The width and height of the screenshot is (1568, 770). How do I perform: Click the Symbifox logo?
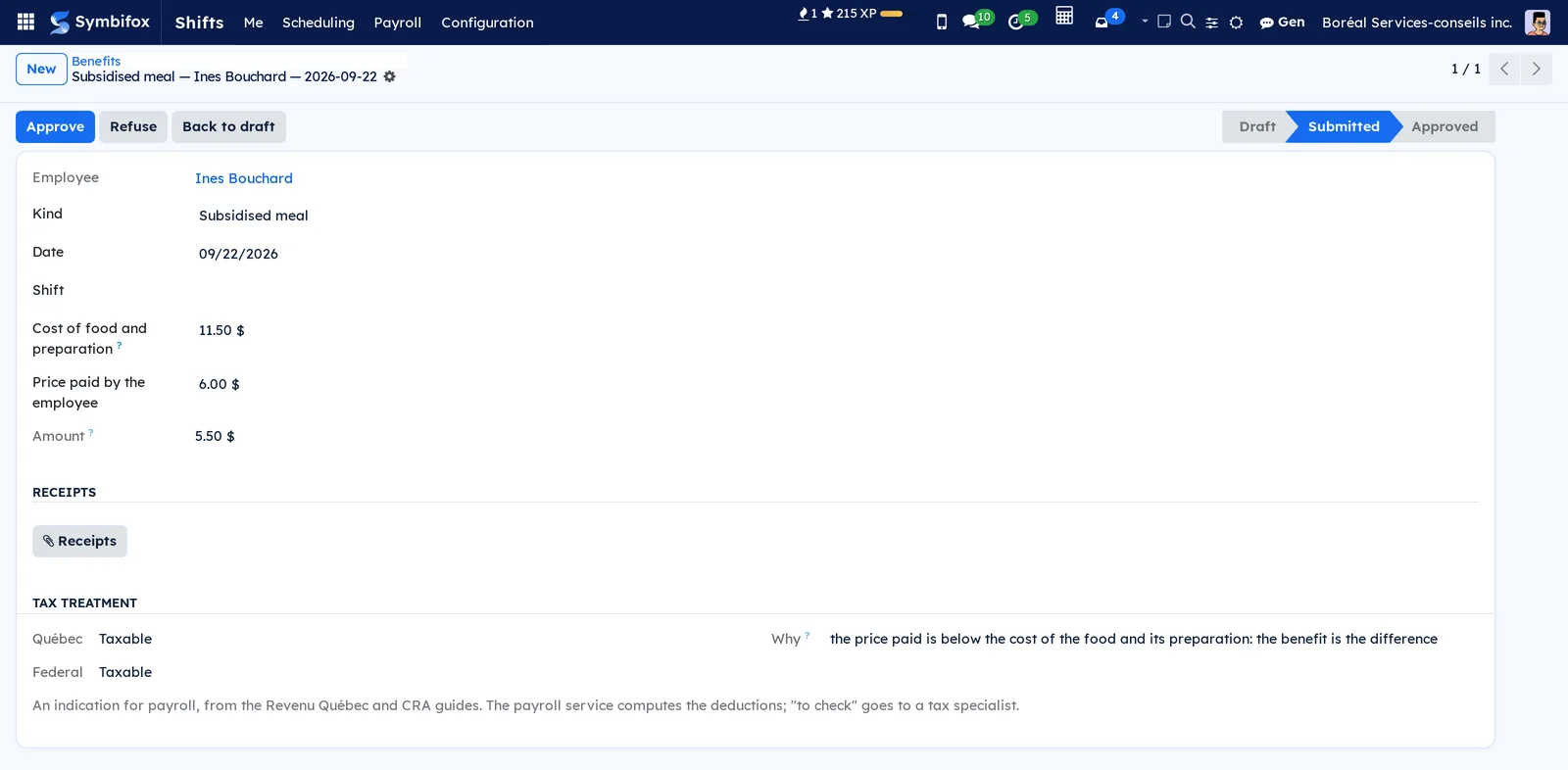pos(100,22)
